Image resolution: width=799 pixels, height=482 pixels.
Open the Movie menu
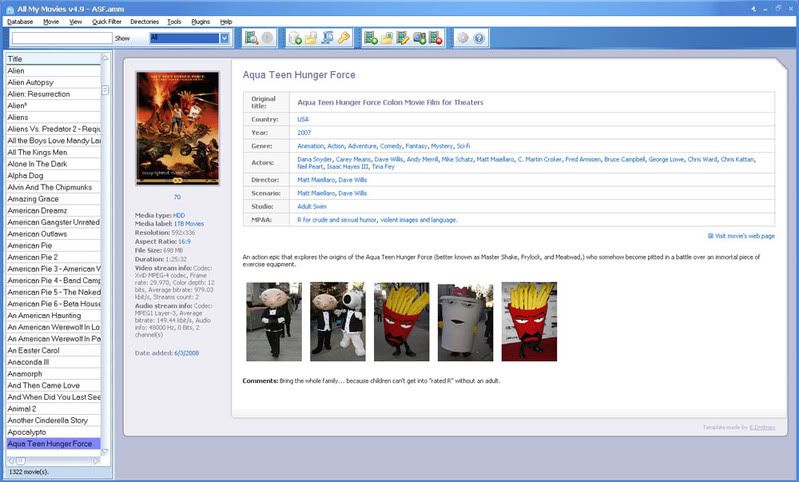pyautogui.click(x=51, y=21)
